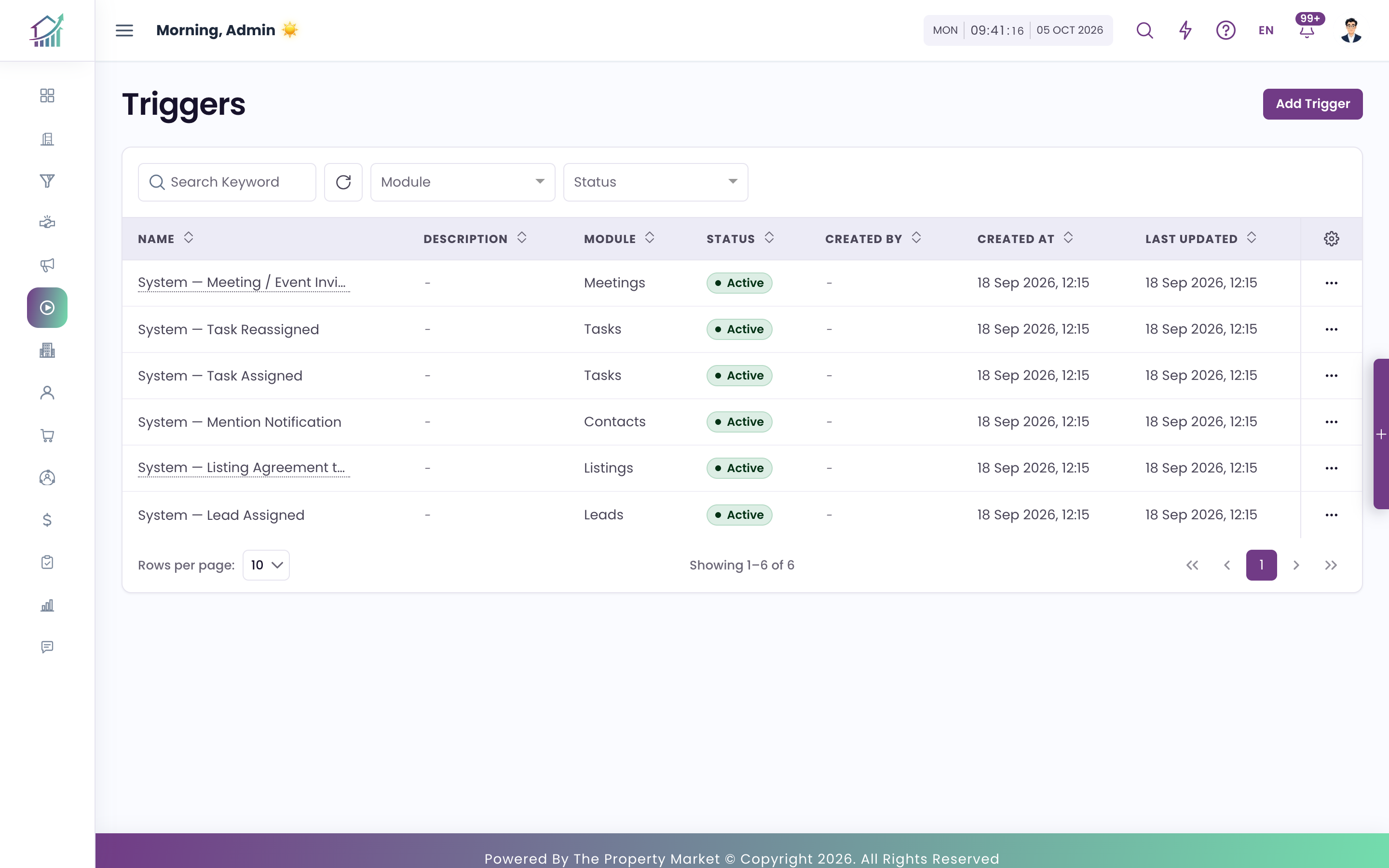1389x868 pixels.
Task: Open the funnel leads icon in sidebar
Action: tap(47, 181)
